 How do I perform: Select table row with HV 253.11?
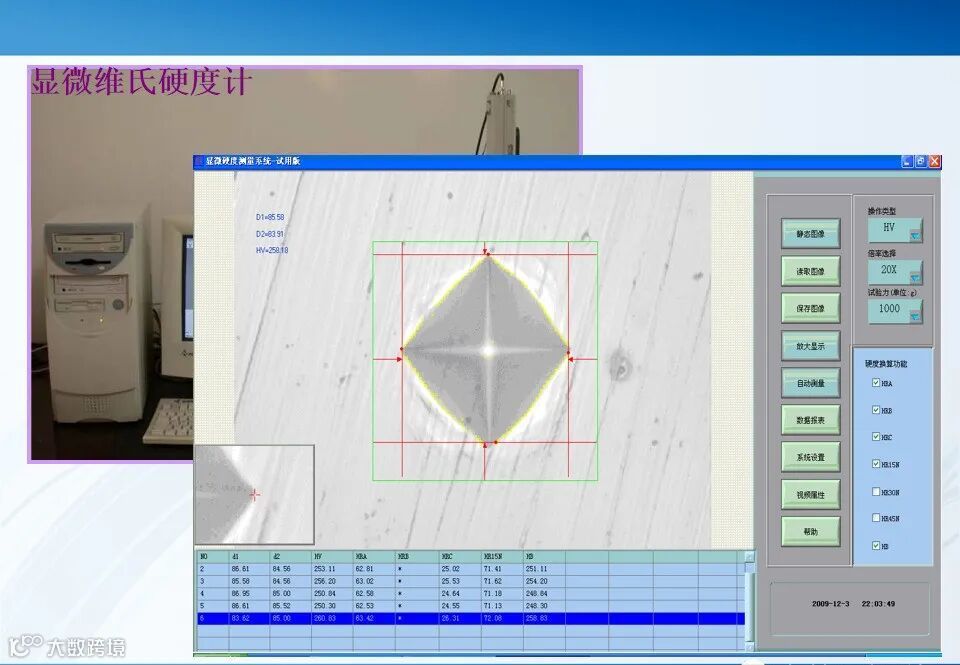point(471,569)
